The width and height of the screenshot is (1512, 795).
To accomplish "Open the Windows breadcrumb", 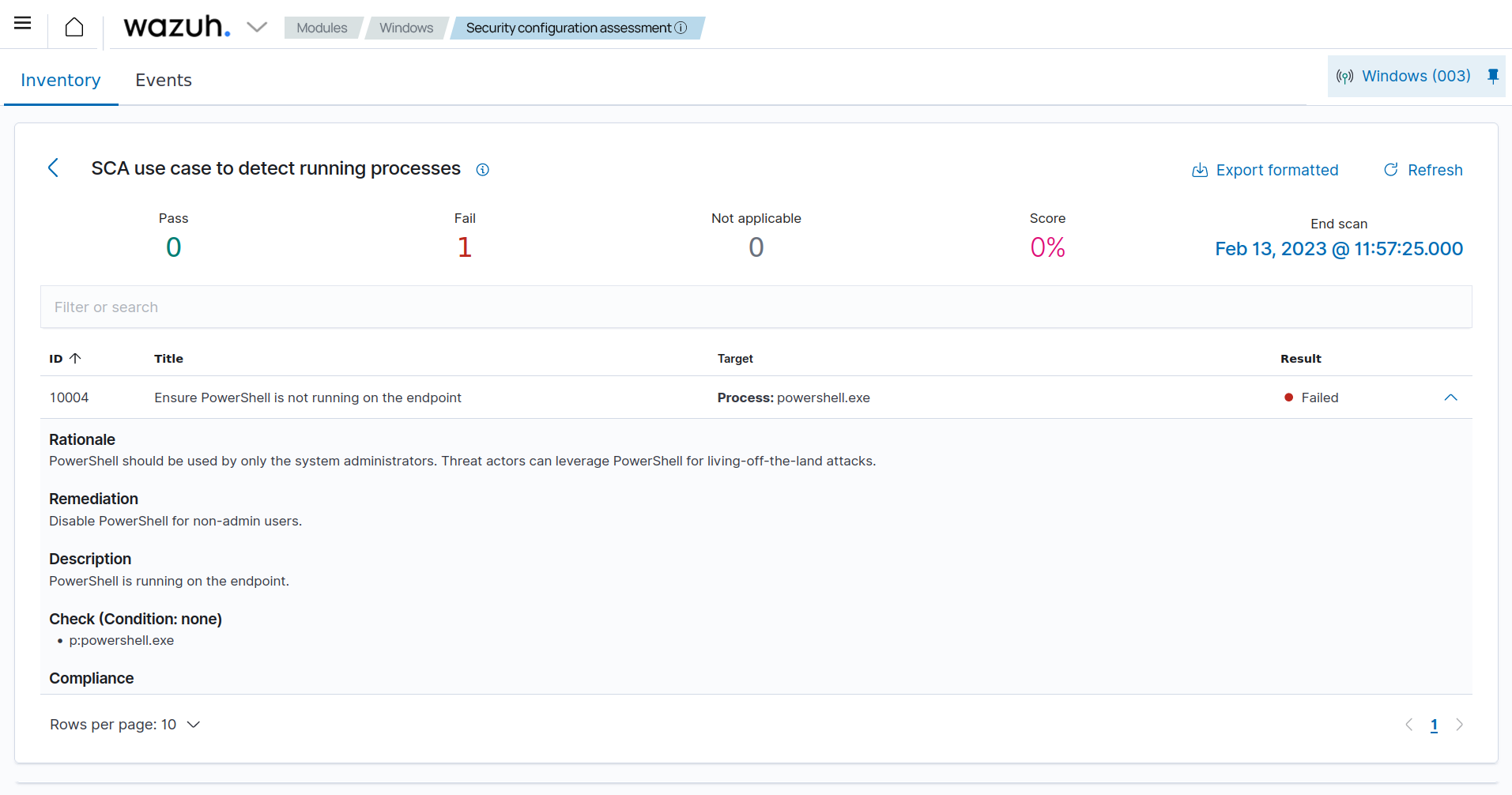I will (x=406, y=28).
